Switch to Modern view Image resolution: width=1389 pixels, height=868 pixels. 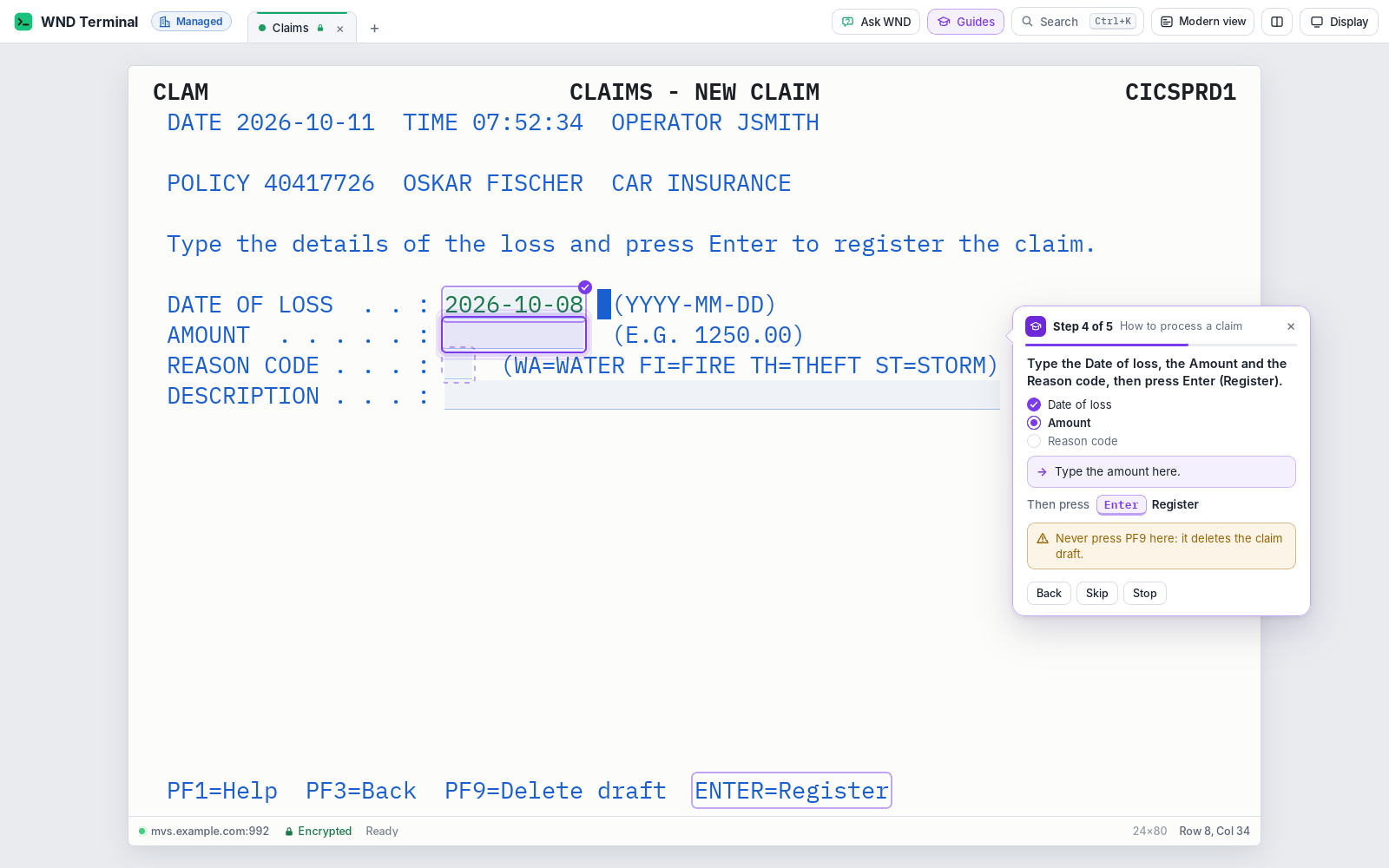pos(1202,22)
